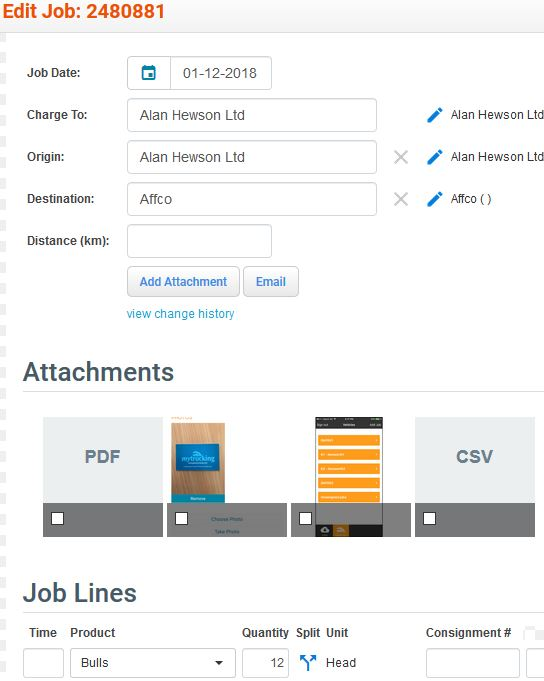Click the Charge To edit pencil icon
The width and height of the screenshot is (544, 681).
pos(435,115)
